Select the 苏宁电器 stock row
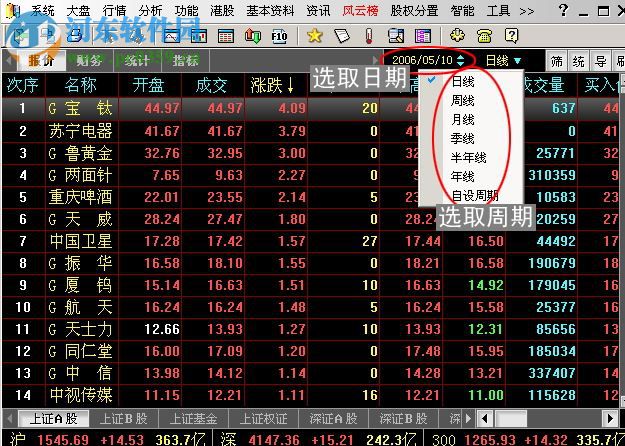The width and height of the screenshot is (625, 446). tap(311, 131)
